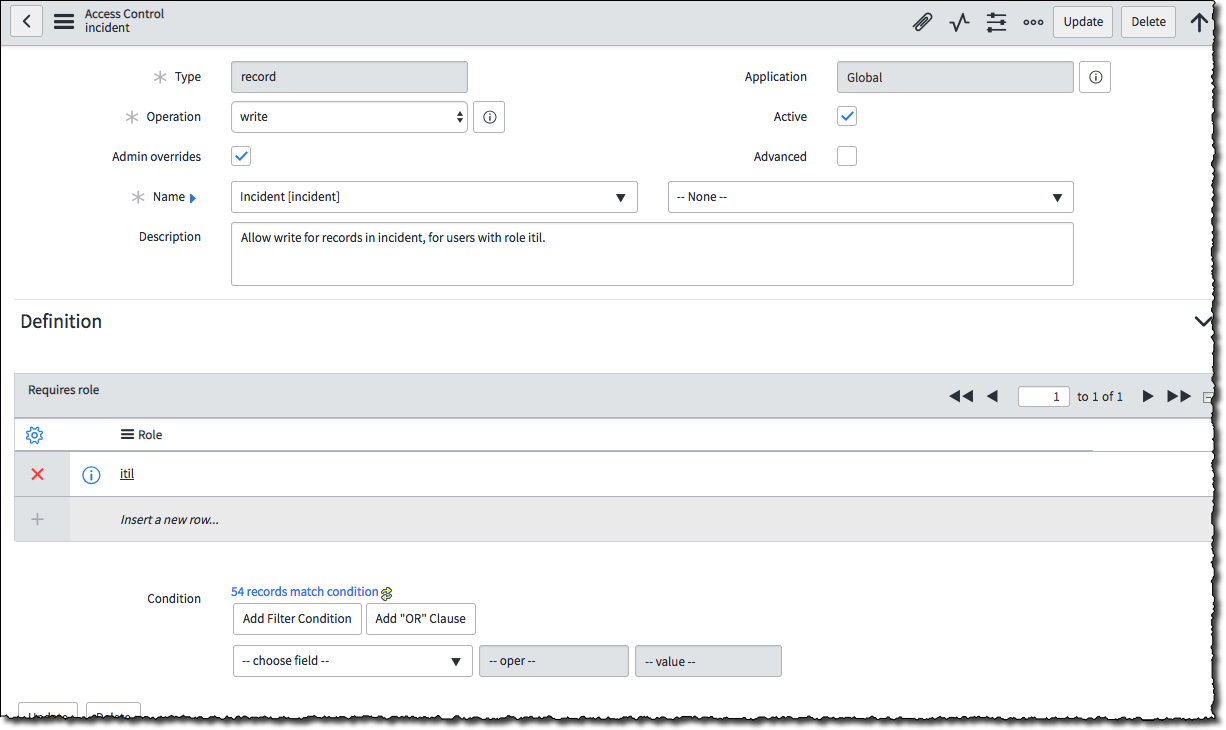Click the Application Global field
The height and width of the screenshot is (730, 1226).
click(x=955, y=77)
